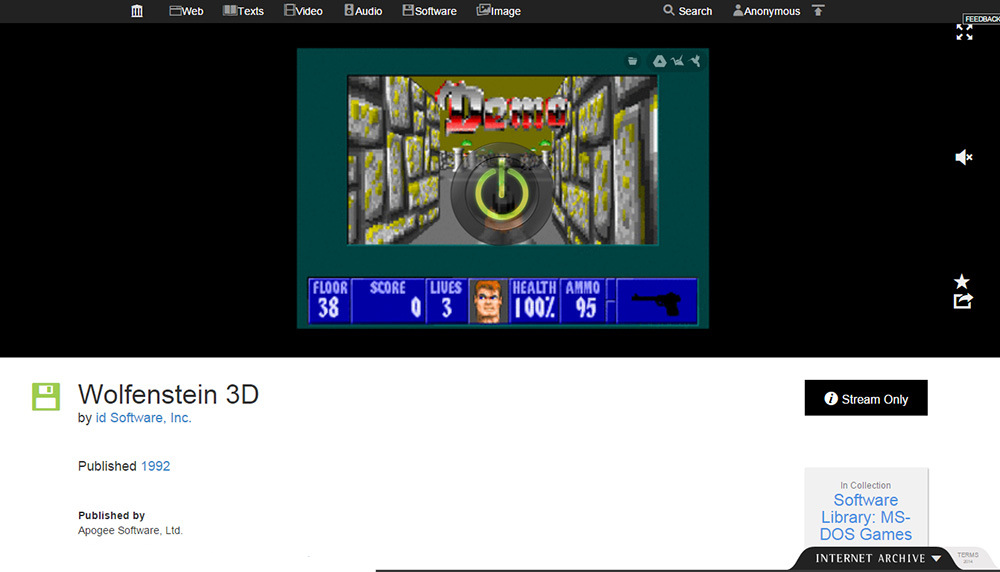Open the Software section
This screenshot has width=1000, height=572.
[429, 11]
